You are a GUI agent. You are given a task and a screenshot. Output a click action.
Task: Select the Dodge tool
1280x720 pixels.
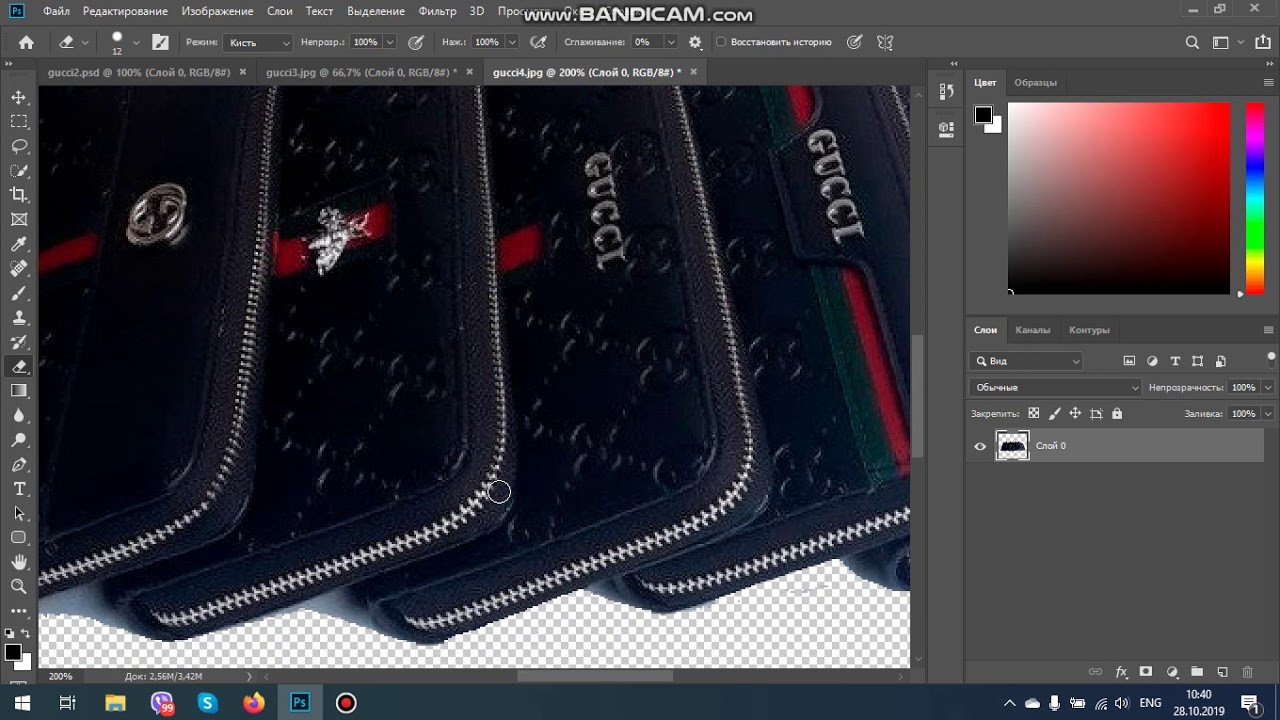point(19,440)
